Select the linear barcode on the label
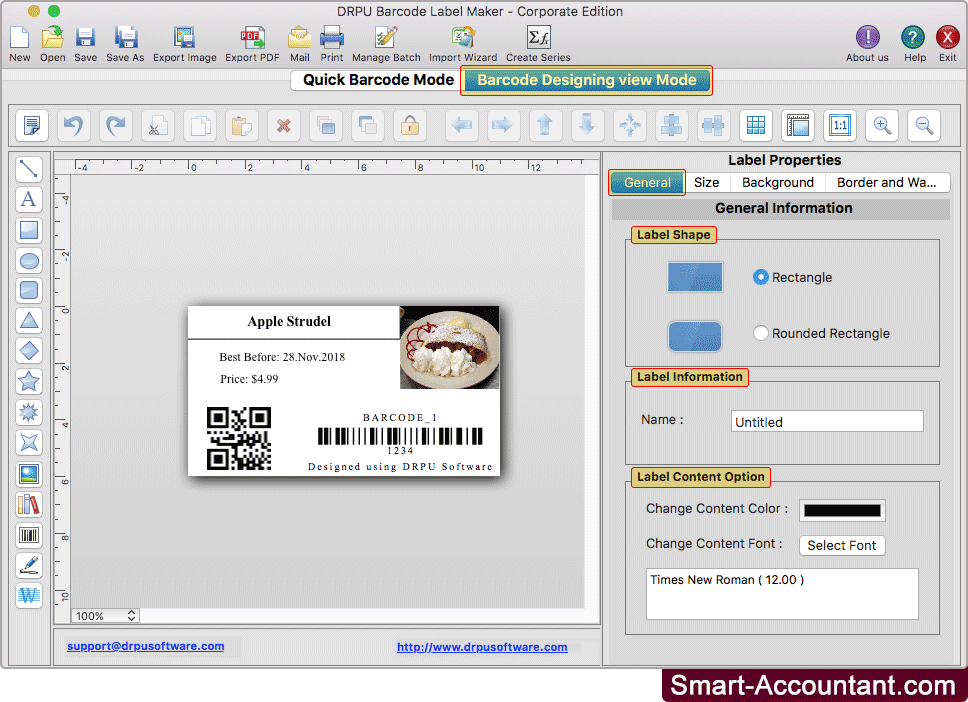The image size is (968, 702). (400, 437)
